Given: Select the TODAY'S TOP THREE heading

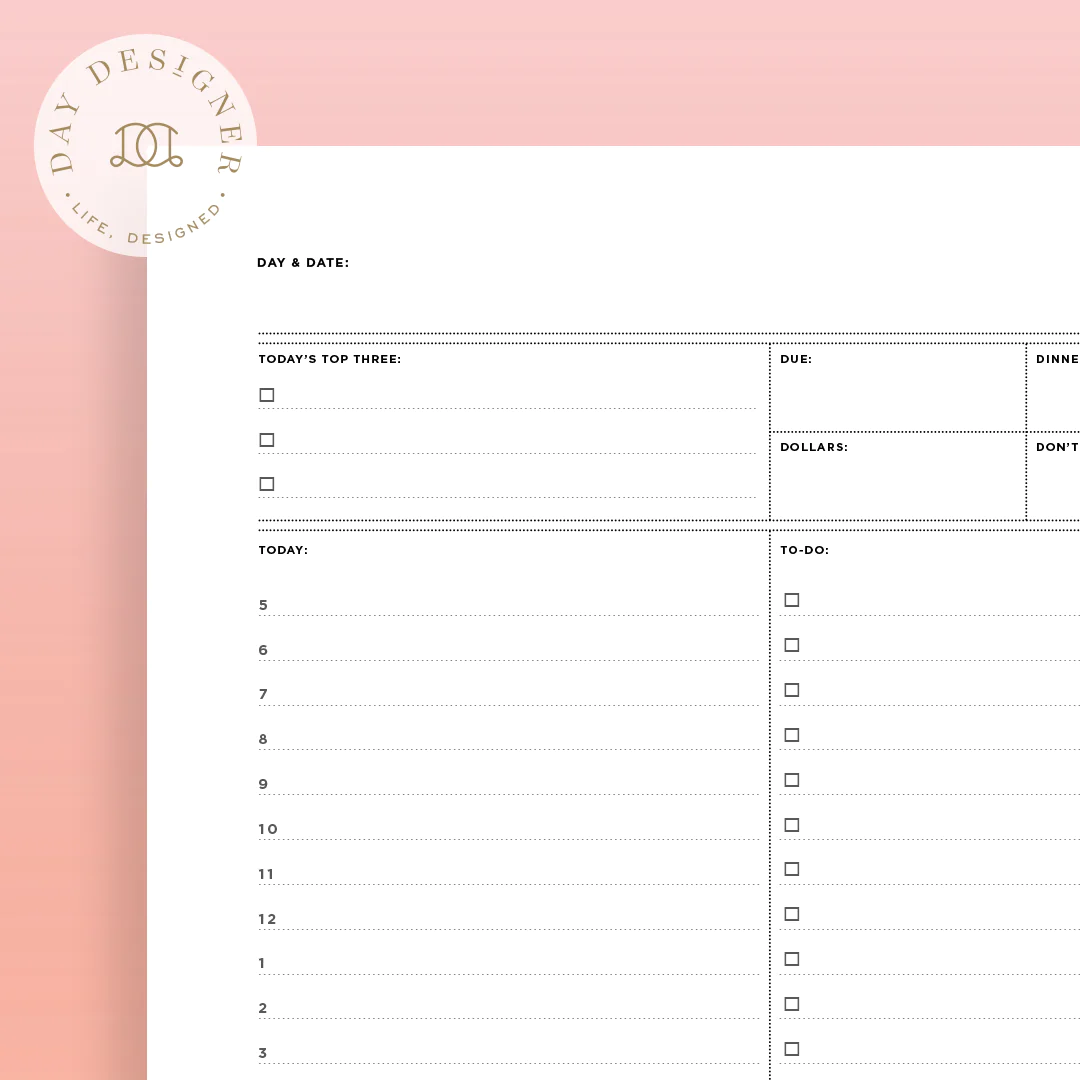Looking at the screenshot, I should (329, 359).
